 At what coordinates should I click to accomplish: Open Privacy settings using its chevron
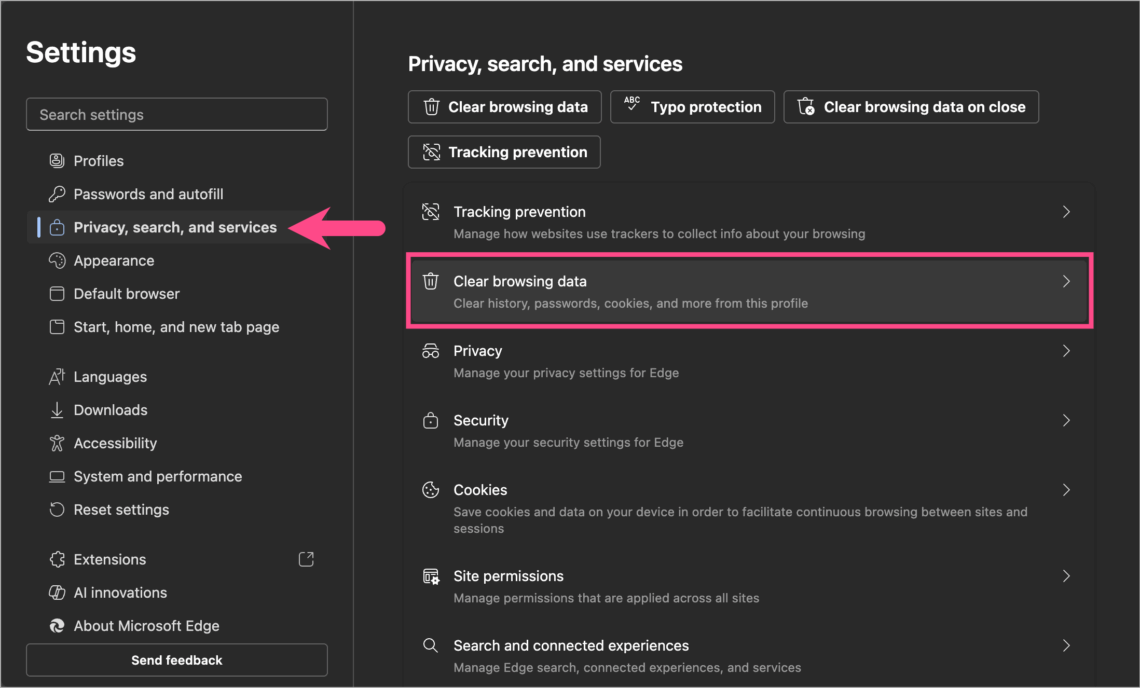[1065, 351]
